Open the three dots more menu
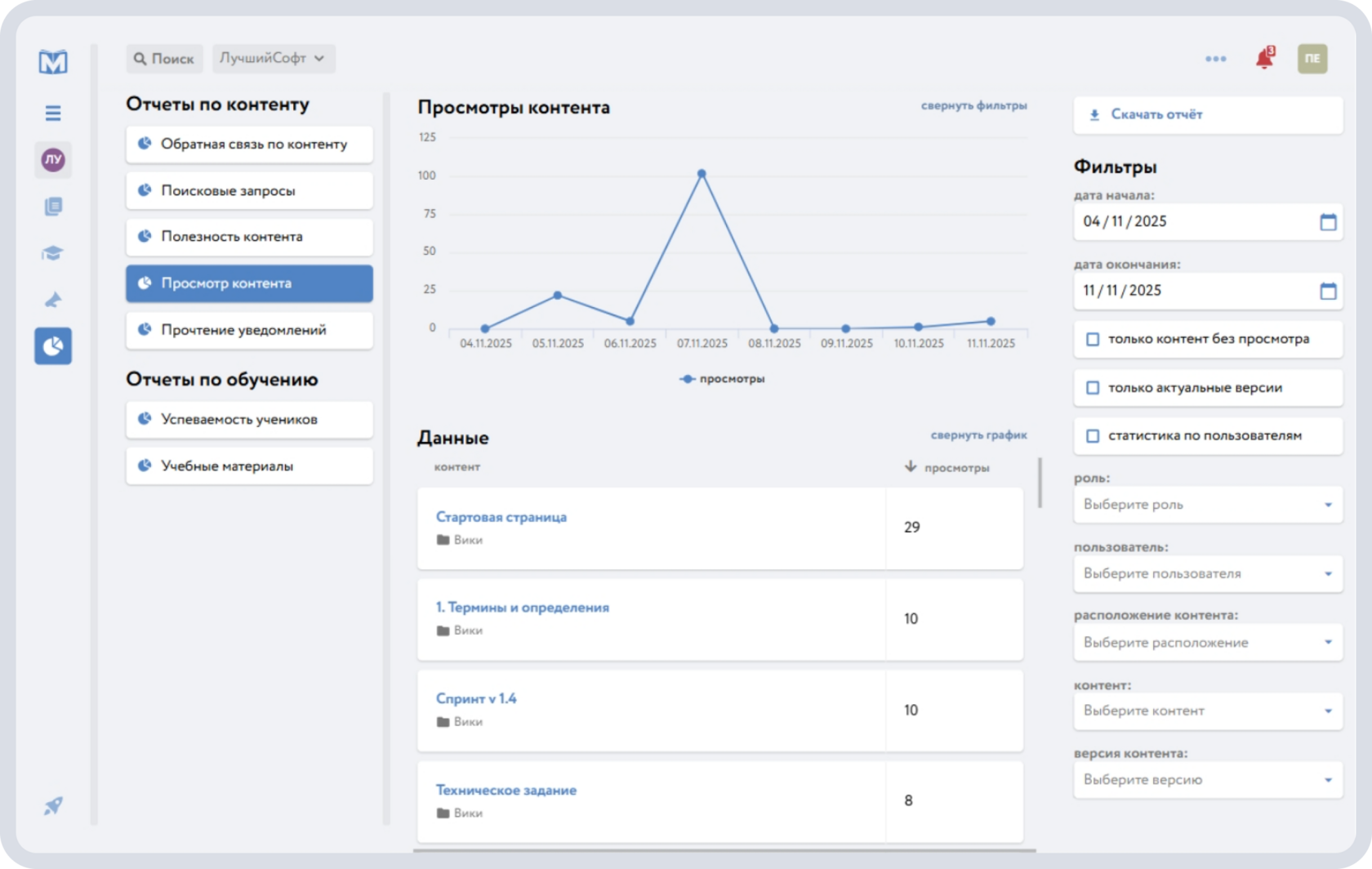 (x=1216, y=59)
